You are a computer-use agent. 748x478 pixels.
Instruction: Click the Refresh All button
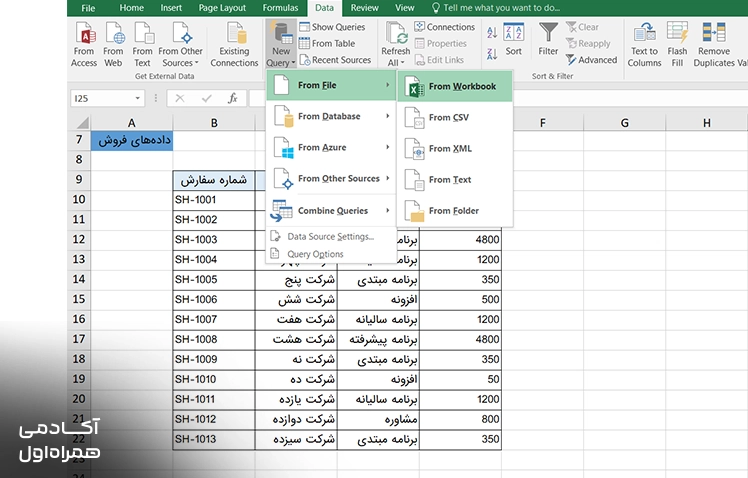click(x=395, y=45)
